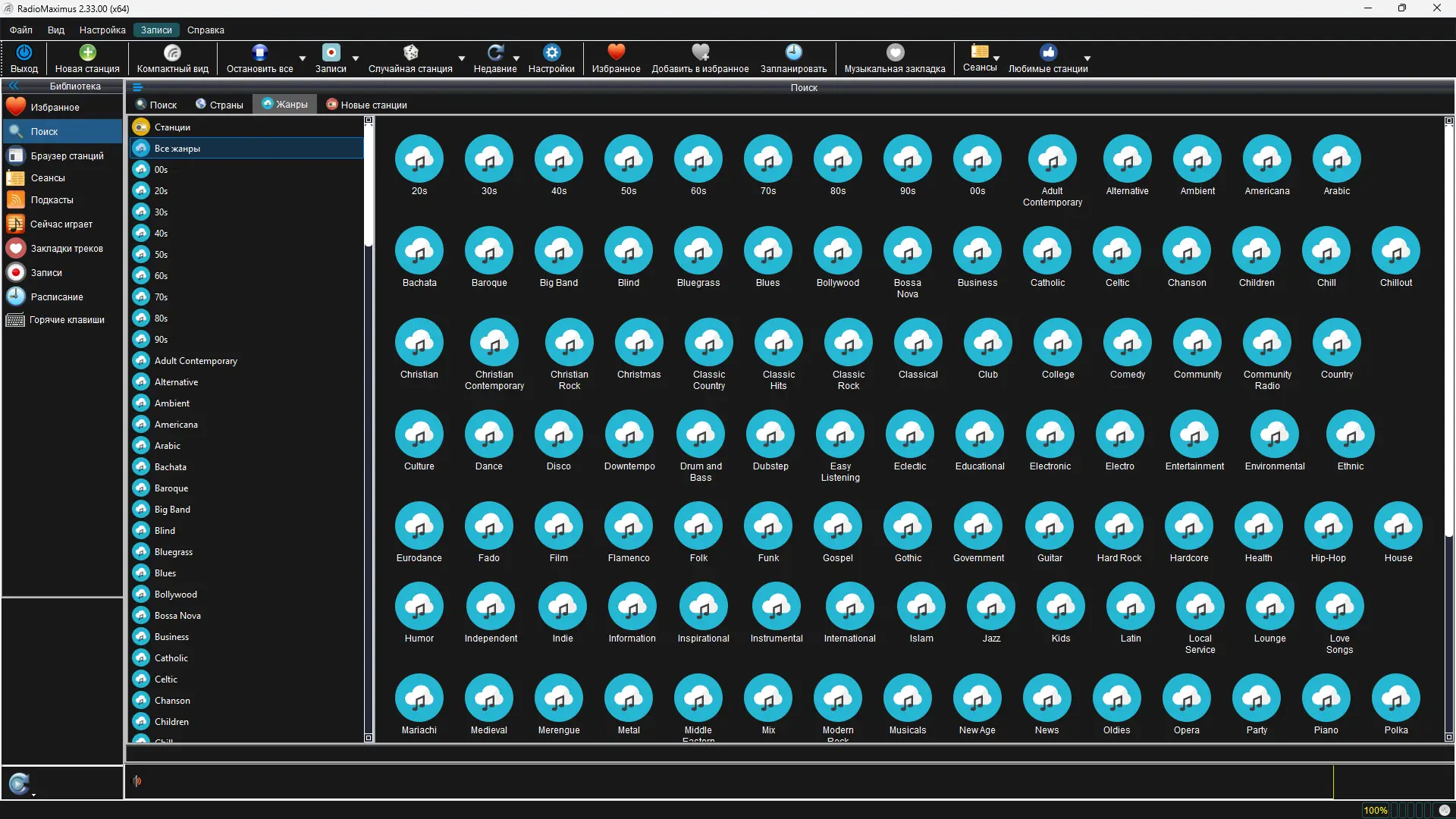Click Новая станция plus icon
This screenshot has width=1456, height=819.
click(87, 52)
